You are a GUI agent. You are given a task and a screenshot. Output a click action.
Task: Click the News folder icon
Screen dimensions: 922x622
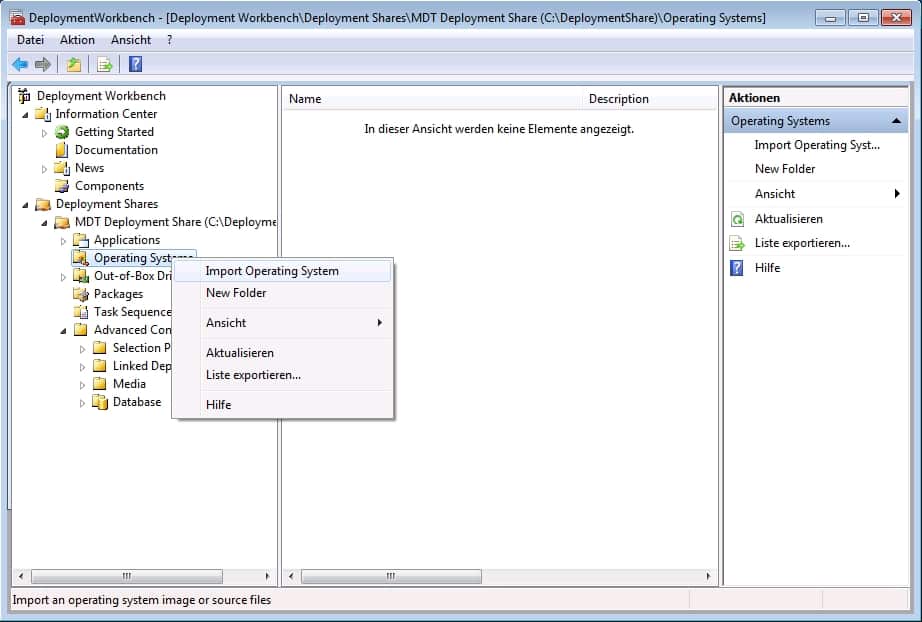tap(62, 168)
